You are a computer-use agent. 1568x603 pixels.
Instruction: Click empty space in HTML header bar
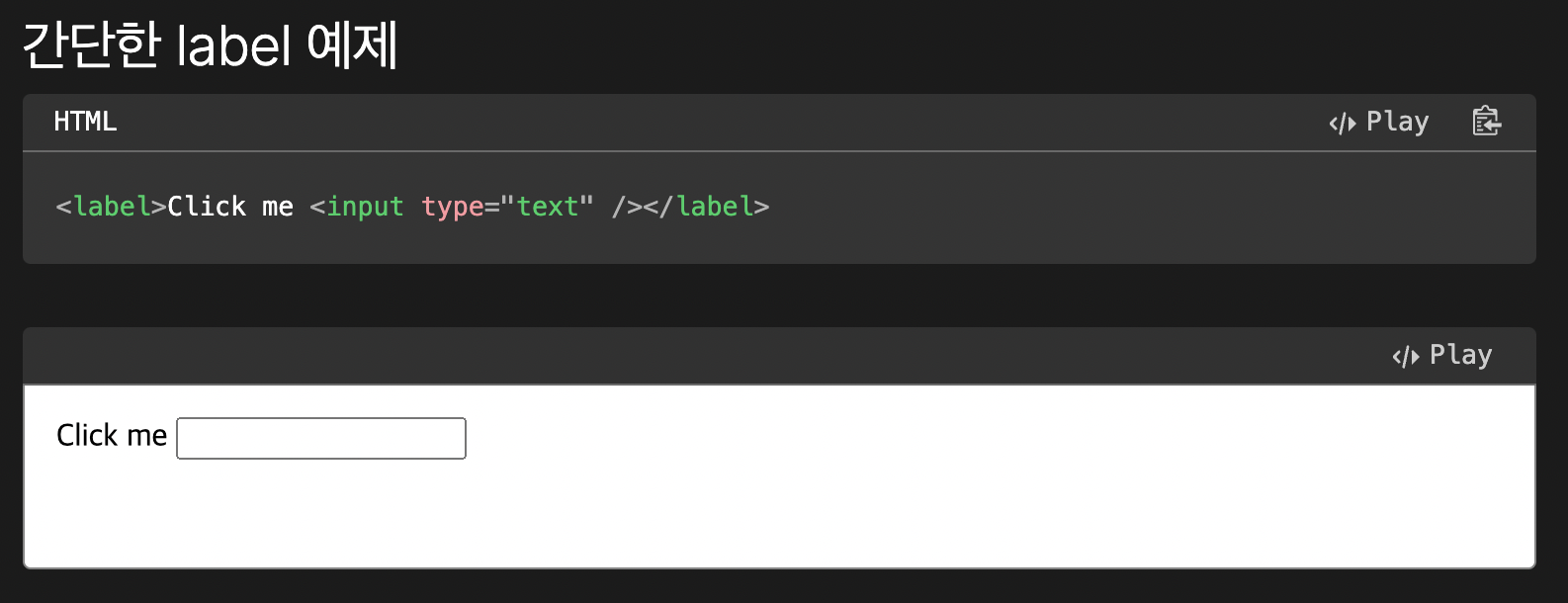click(x=692, y=122)
